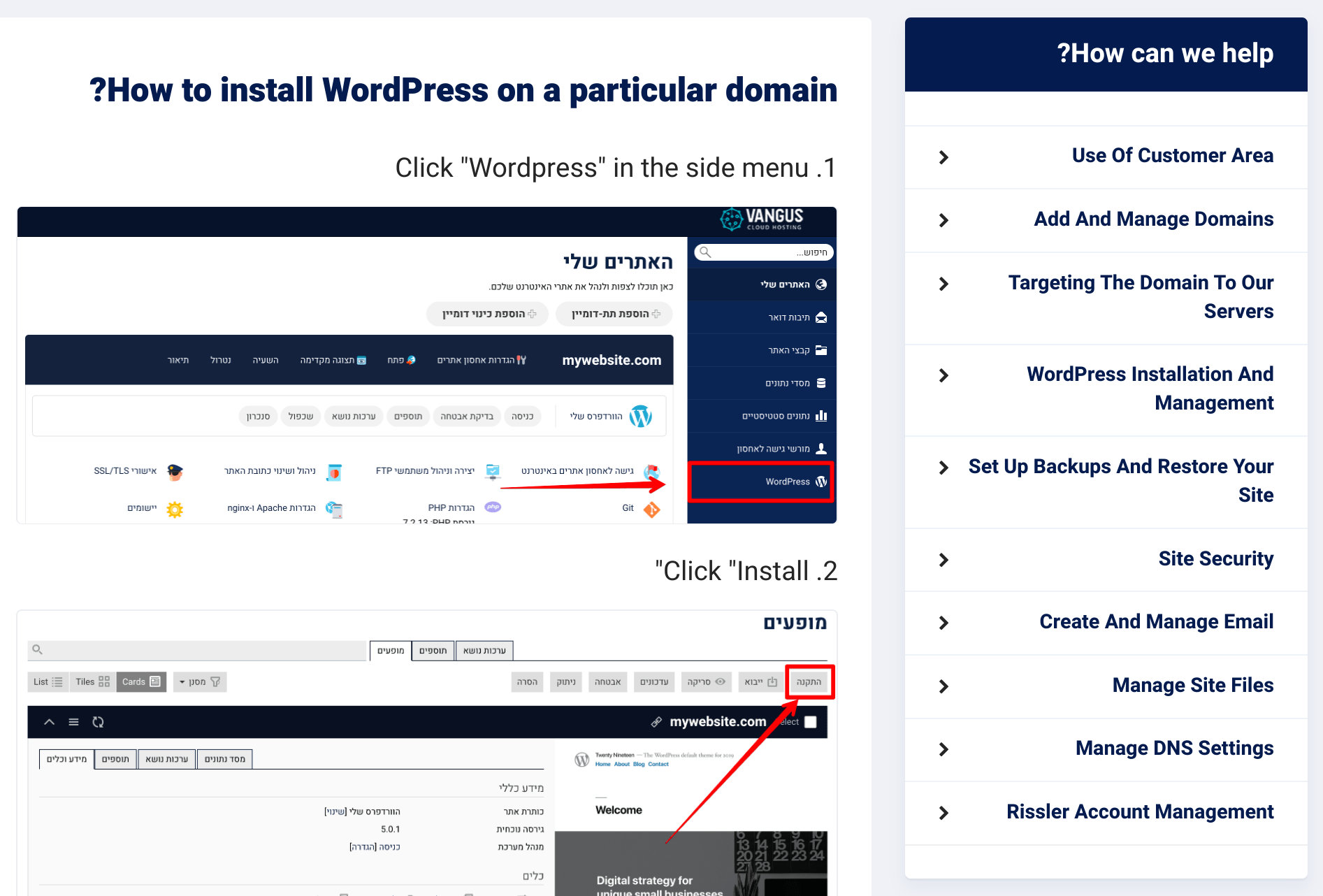Click the user person icon in sidebar
1323x896 pixels.
821,449
